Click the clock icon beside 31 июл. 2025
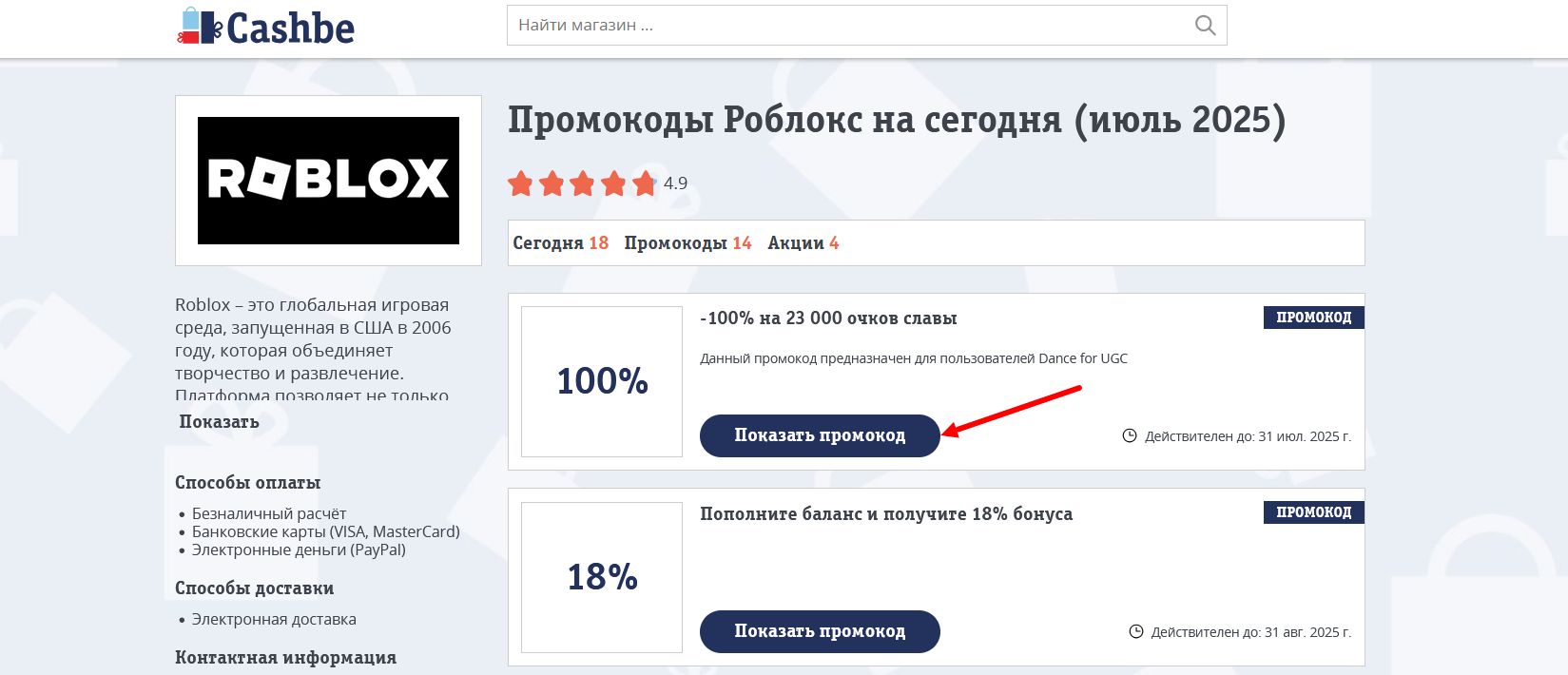 point(1130,435)
